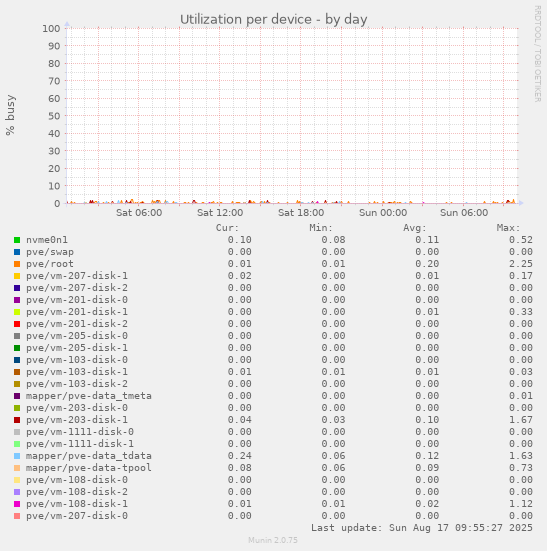
Task: Click the dark red pve/vm-203-disk-1 swatch
Action: point(17,420)
